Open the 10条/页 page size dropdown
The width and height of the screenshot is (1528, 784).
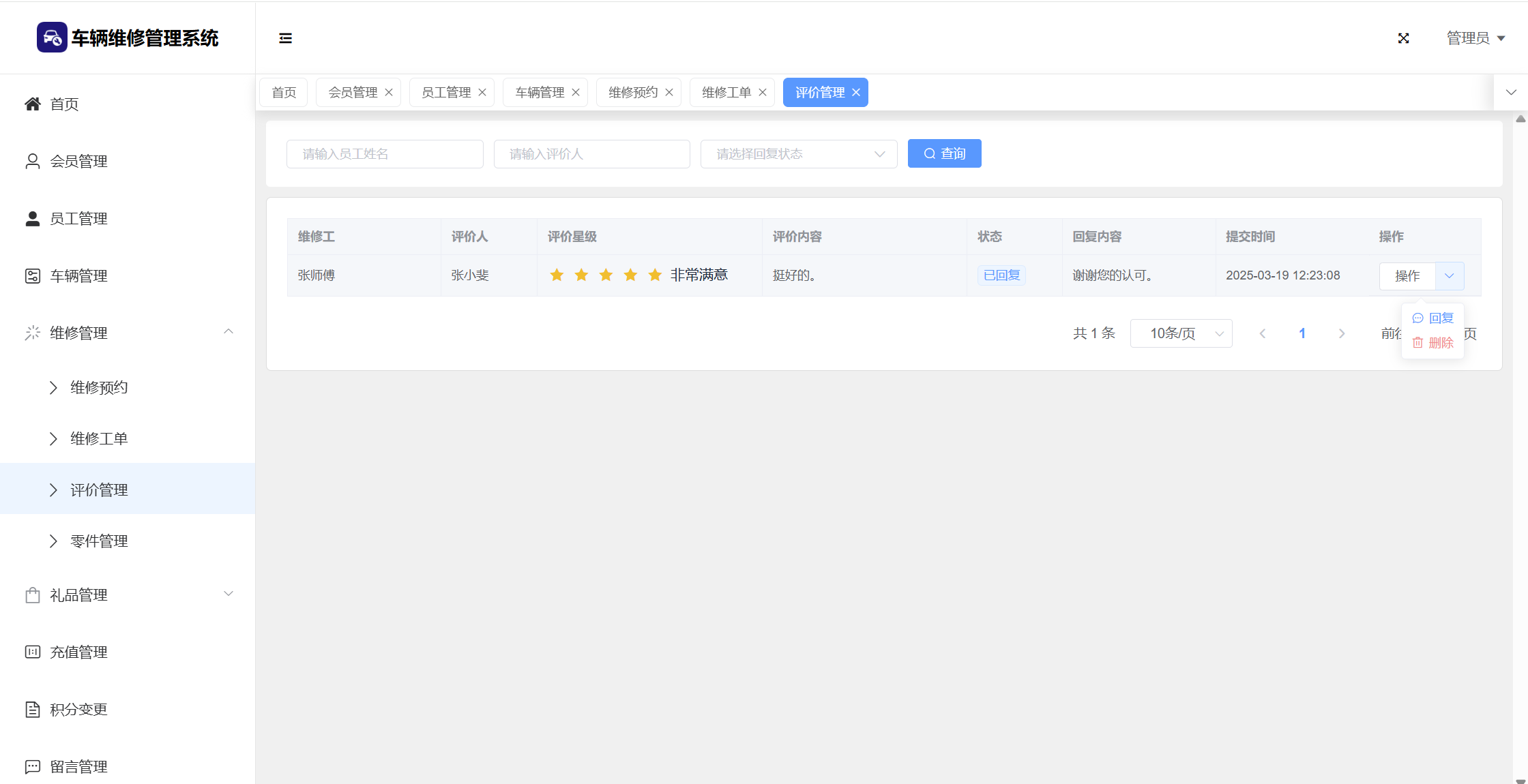click(1181, 333)
